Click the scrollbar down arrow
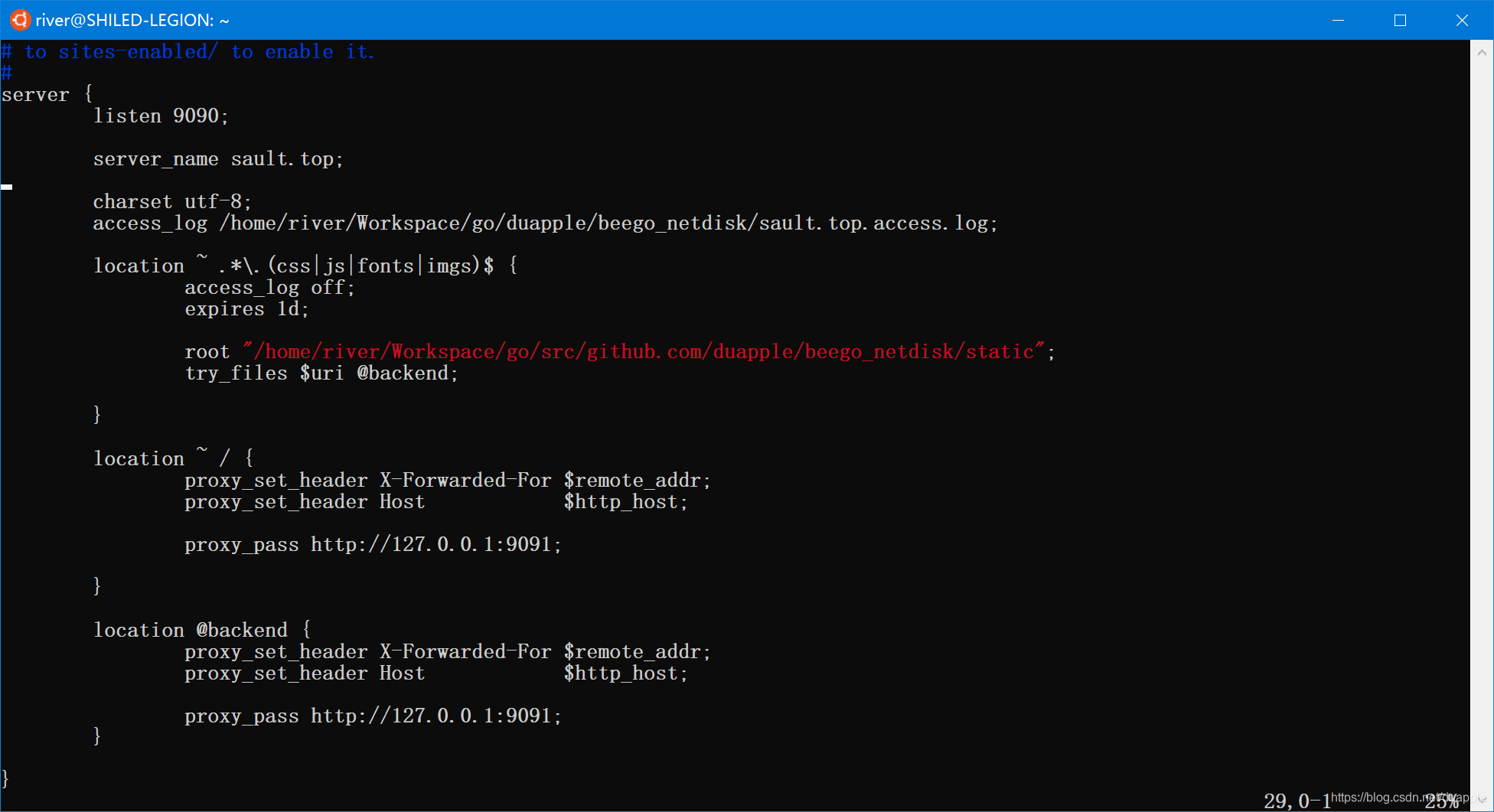Image resolution: width=1494 pixels, height=812 pixels. 1482,799
